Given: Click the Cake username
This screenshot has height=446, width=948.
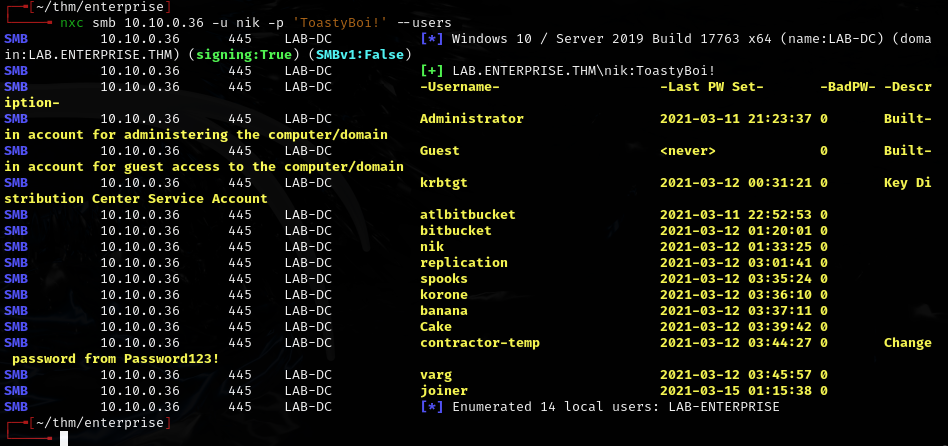Looking at the screenshot, I should [436, 326].
